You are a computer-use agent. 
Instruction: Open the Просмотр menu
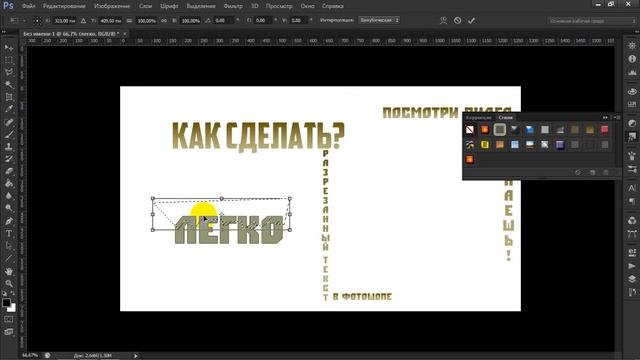point(279,6)
